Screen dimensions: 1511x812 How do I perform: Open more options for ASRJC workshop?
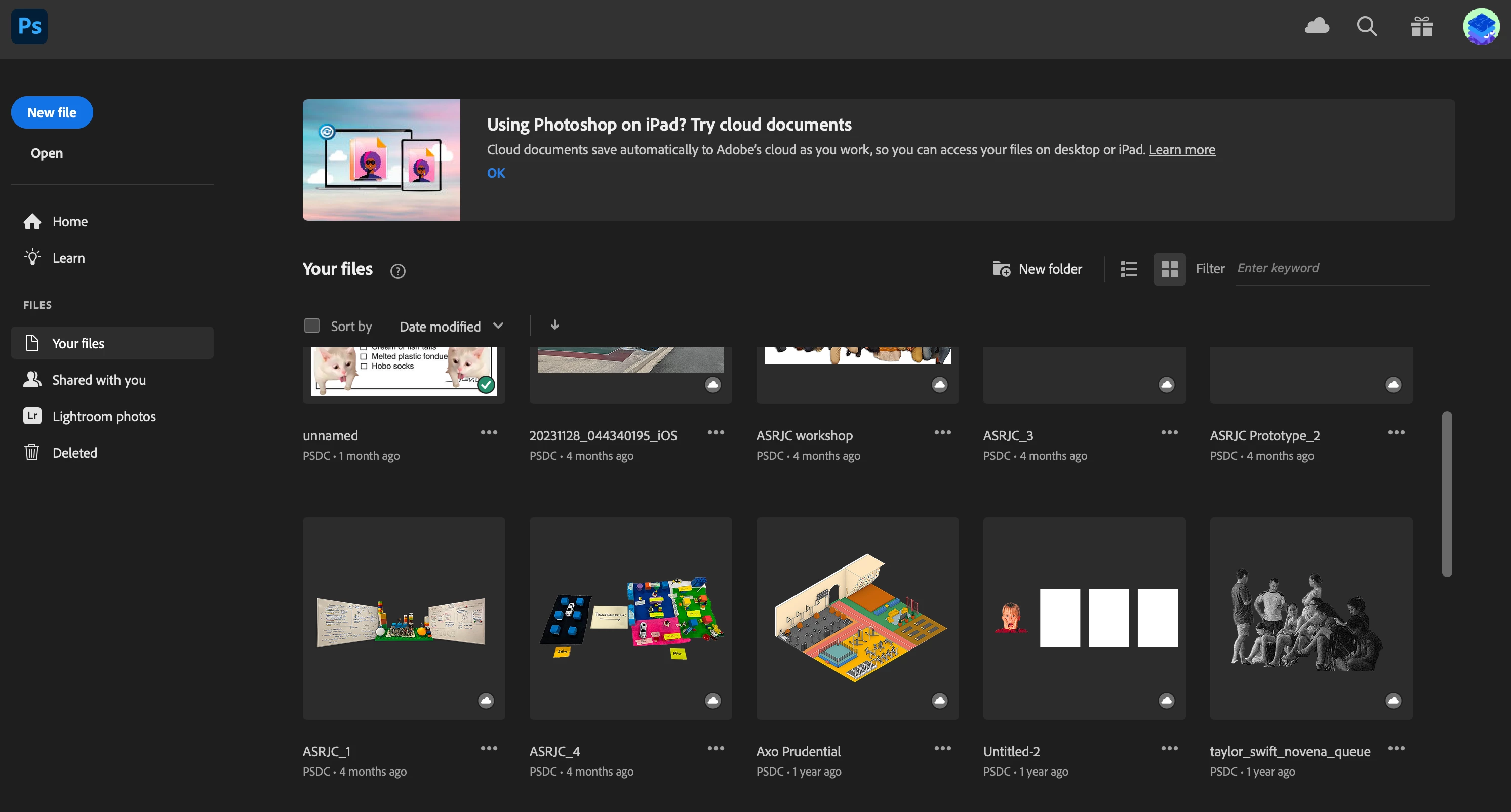942,432
